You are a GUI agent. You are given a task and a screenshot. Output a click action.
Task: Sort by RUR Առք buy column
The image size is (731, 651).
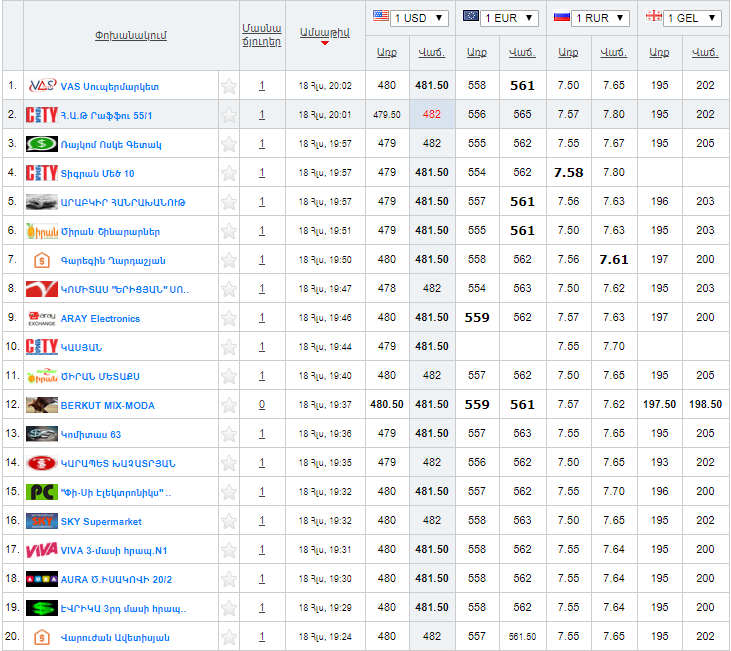[568, 53]
